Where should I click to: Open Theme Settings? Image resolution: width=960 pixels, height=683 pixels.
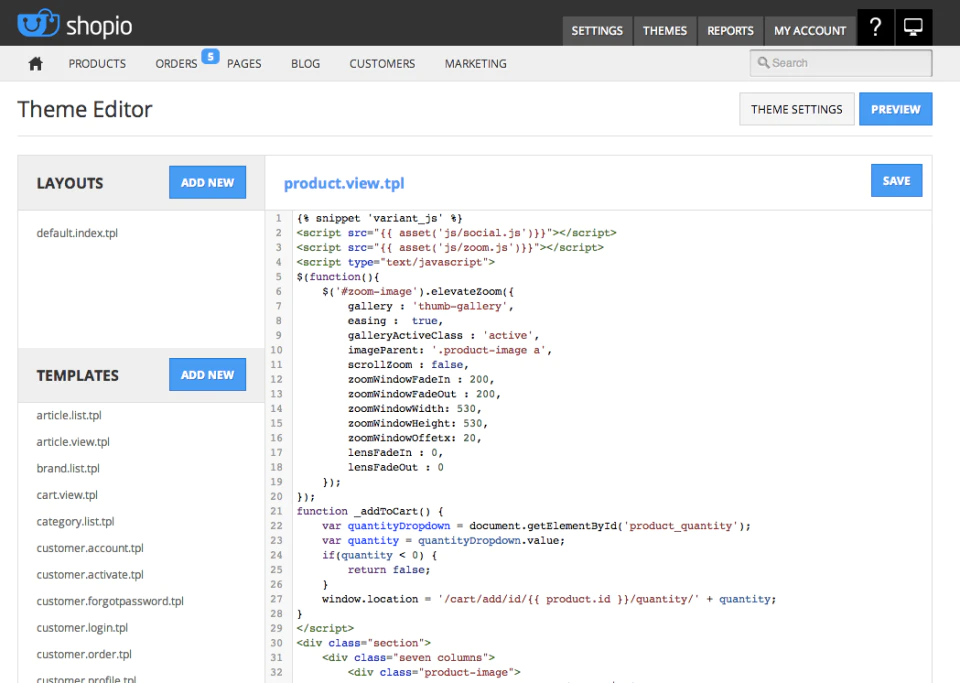coord(797,109)
